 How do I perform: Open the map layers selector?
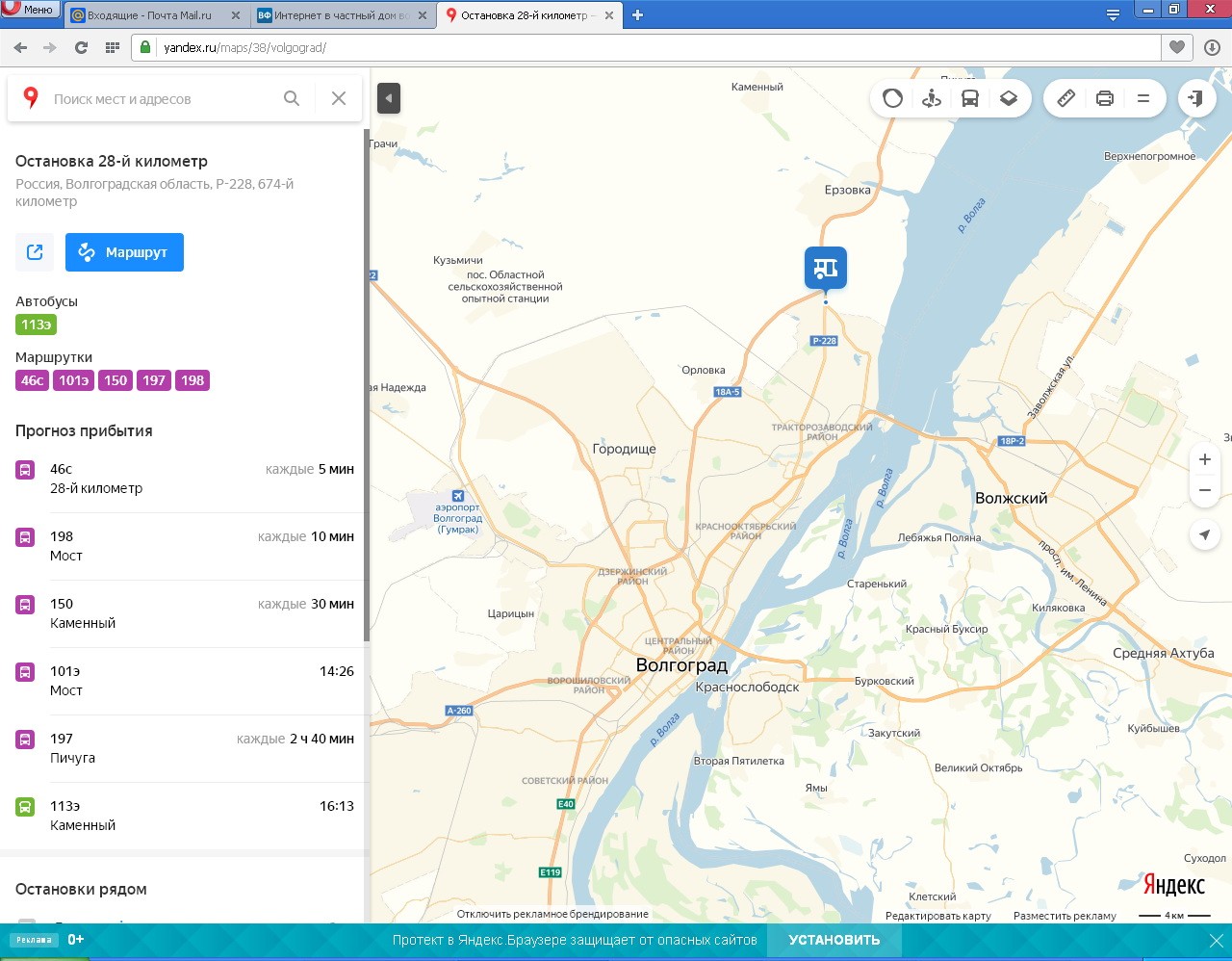[1009, 98]
